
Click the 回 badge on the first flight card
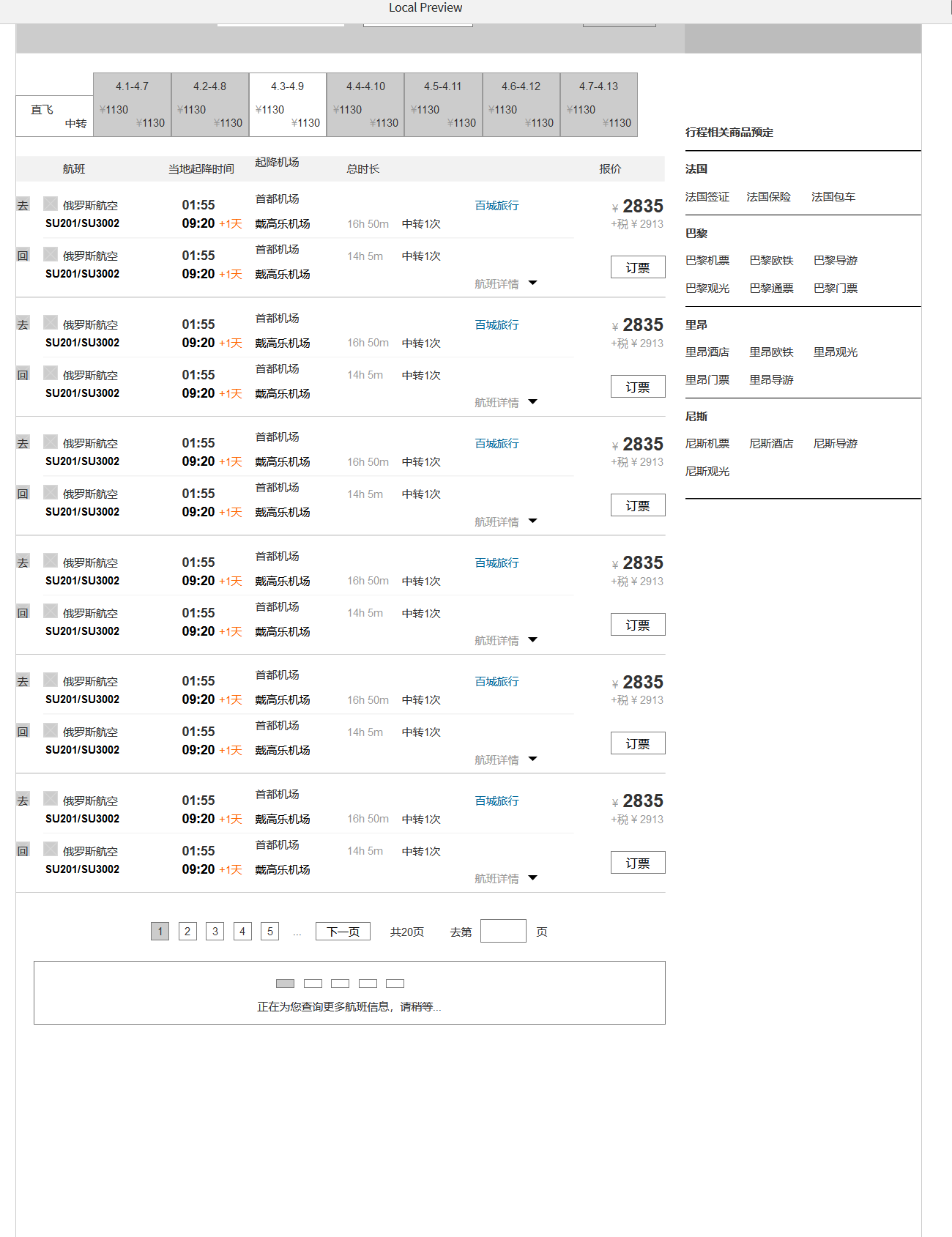(x=23, y=255)
